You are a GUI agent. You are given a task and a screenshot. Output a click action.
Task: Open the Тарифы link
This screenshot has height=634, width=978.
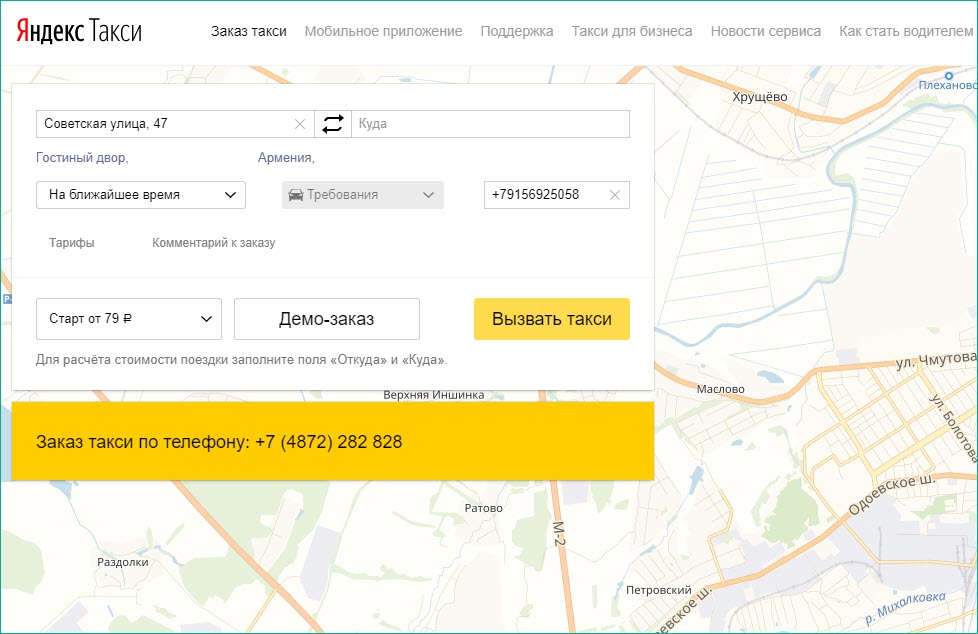[72, 243]
